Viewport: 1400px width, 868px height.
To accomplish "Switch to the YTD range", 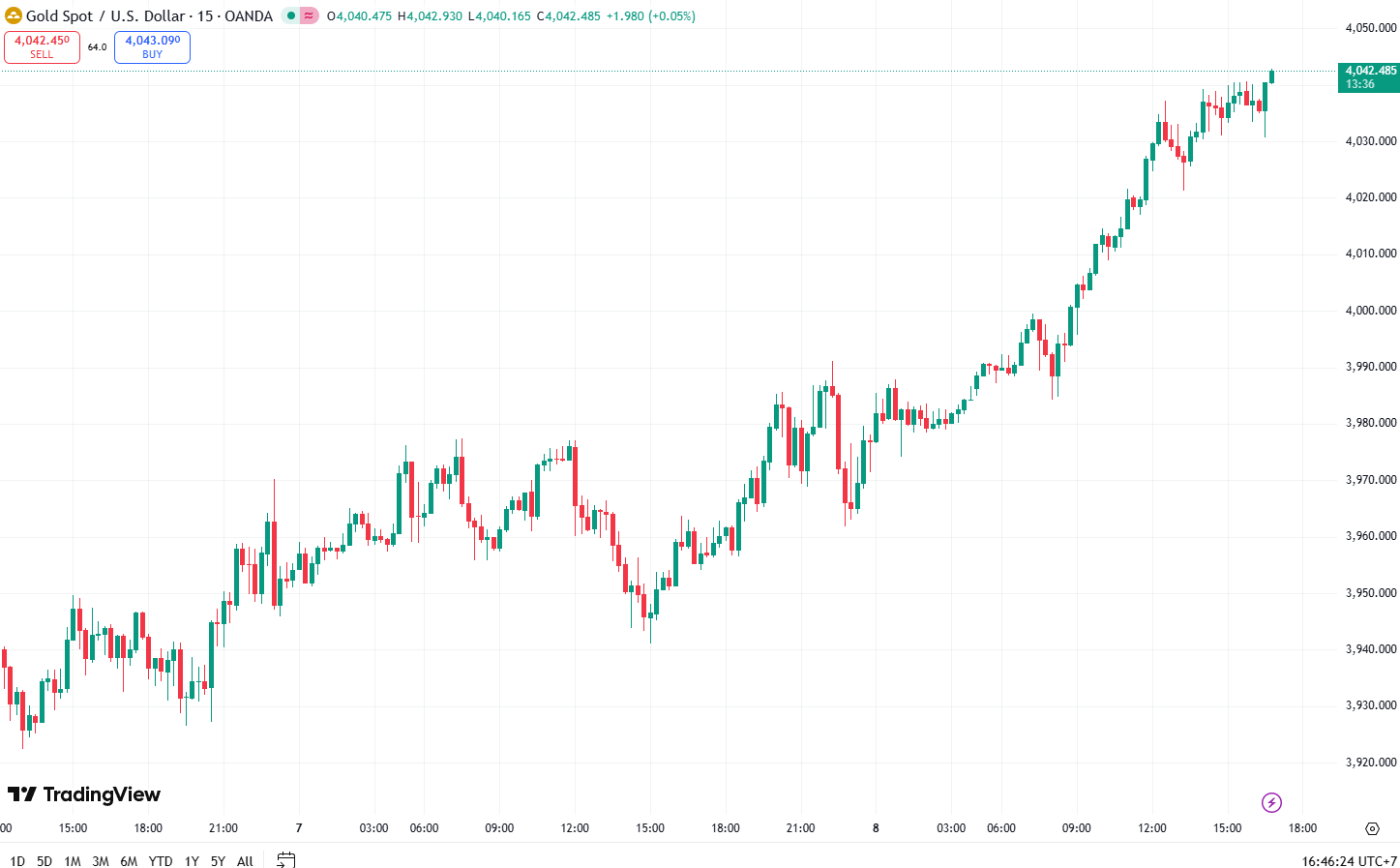I will click(x=161, y=861).
